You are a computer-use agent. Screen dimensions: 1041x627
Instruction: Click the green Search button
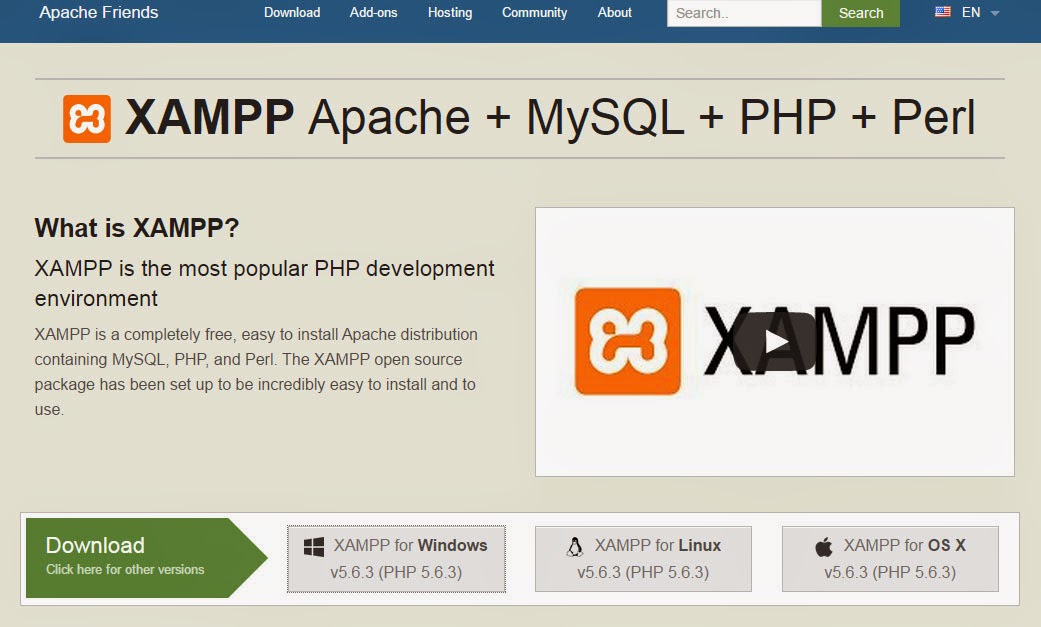tap(860, 13)
